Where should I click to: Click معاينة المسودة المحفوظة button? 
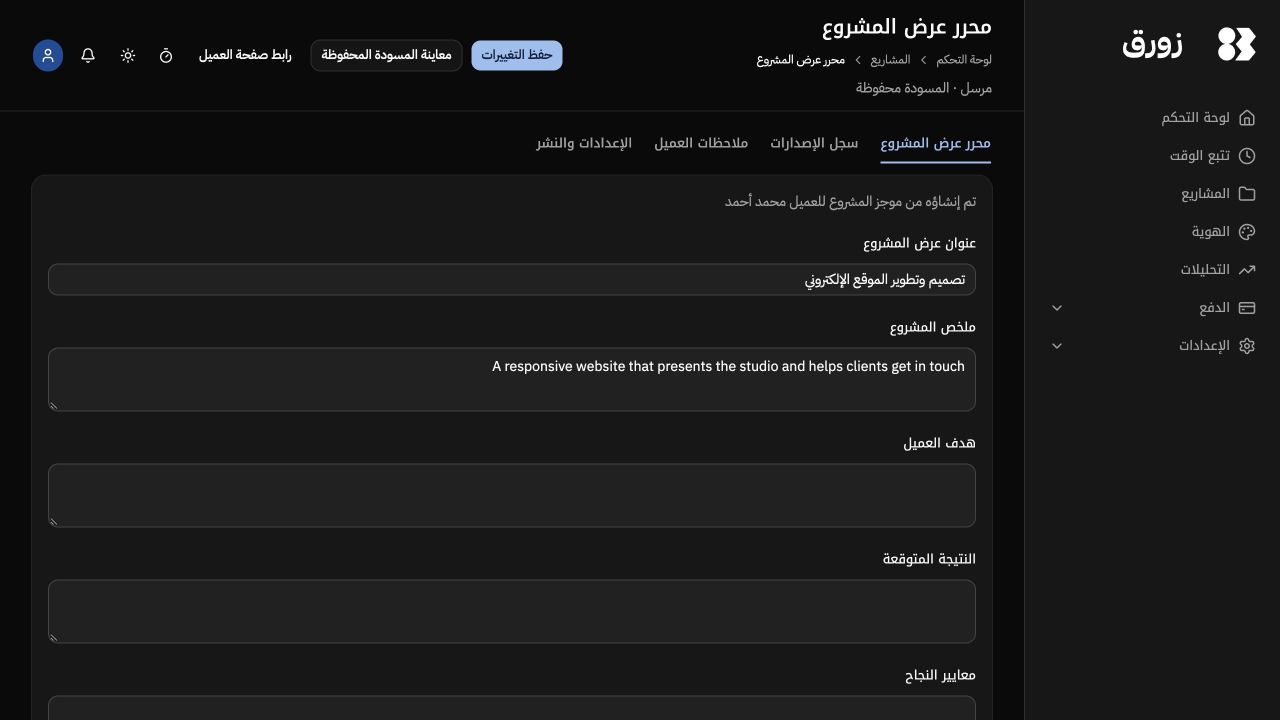386,56
